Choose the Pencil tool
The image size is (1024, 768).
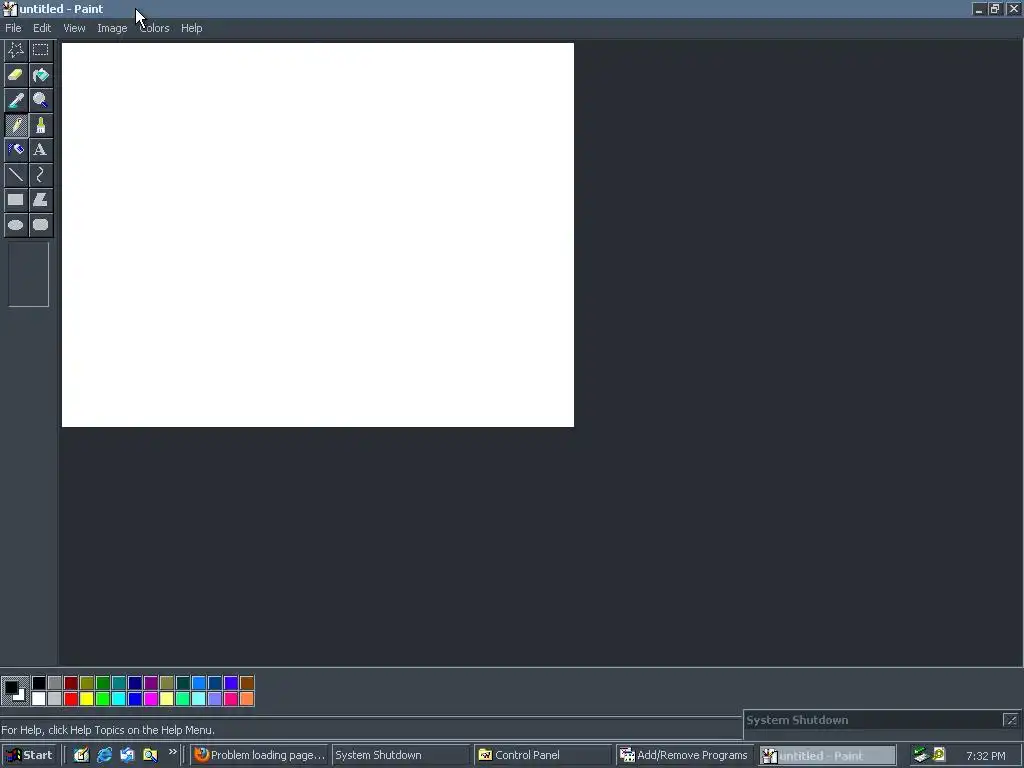point(16,125)
